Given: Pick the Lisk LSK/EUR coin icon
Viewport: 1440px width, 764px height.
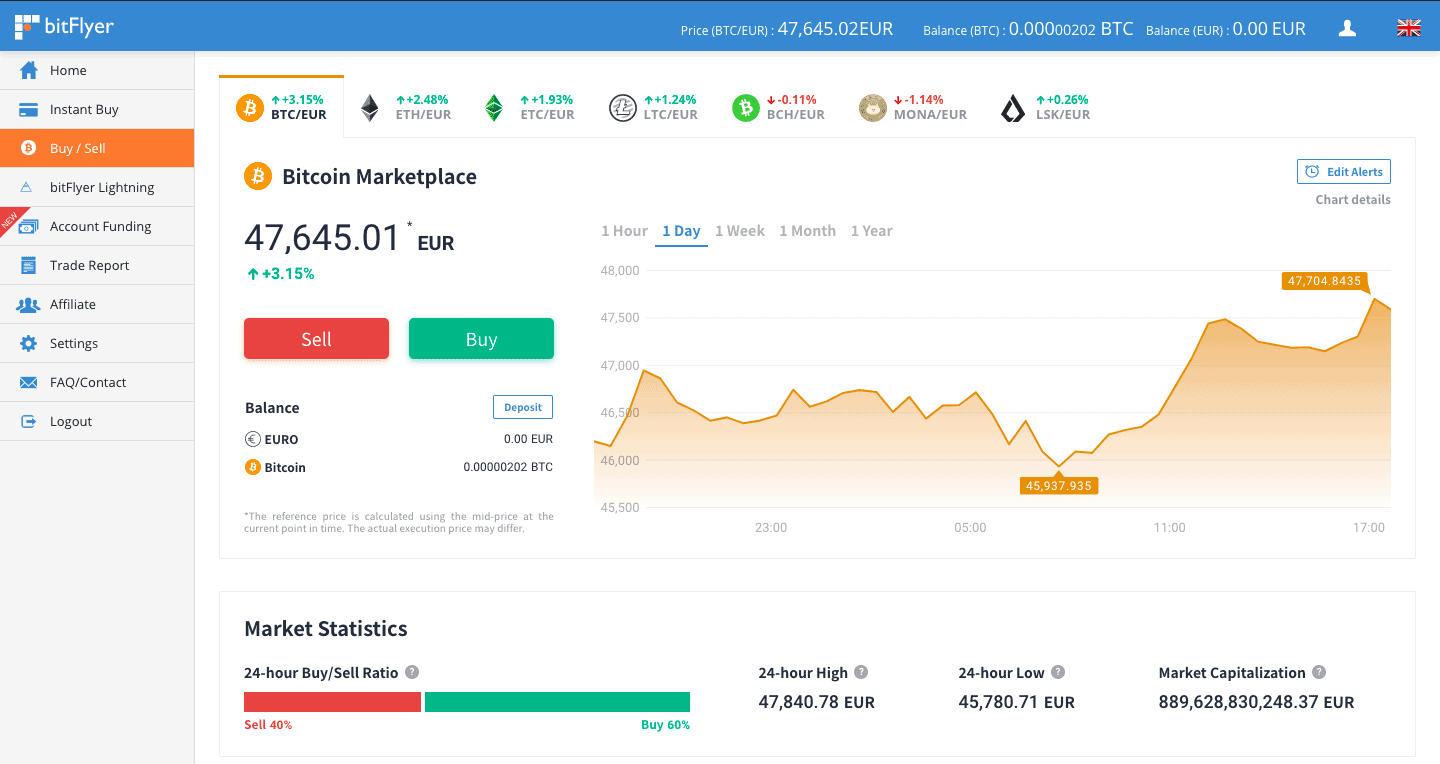Looking at the screenshot, I should click(x=1013, y=108).
